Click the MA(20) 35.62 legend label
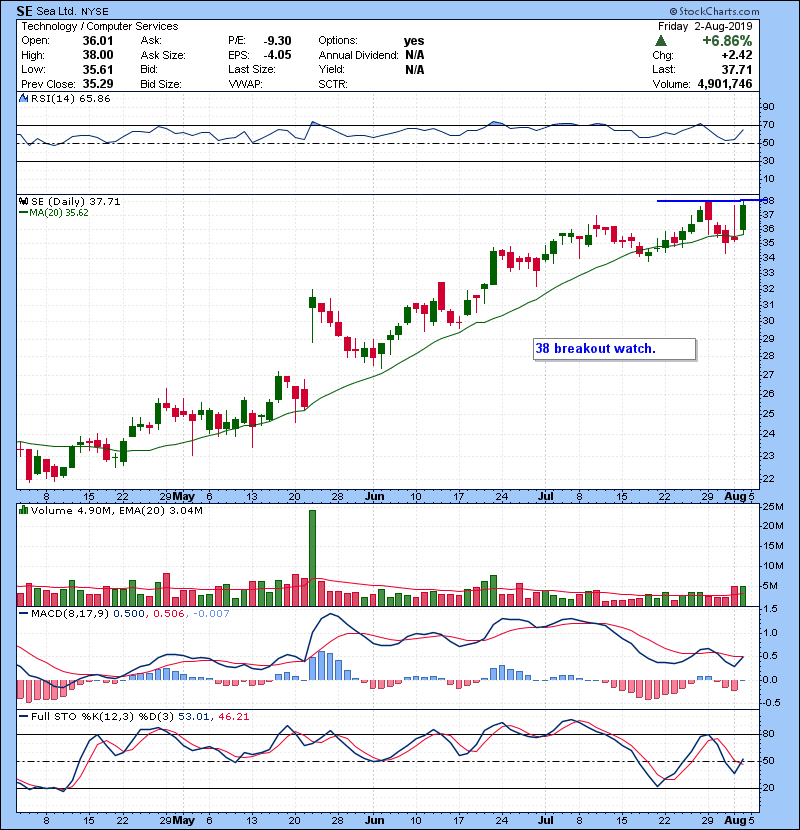 click(x=59, y=212)
